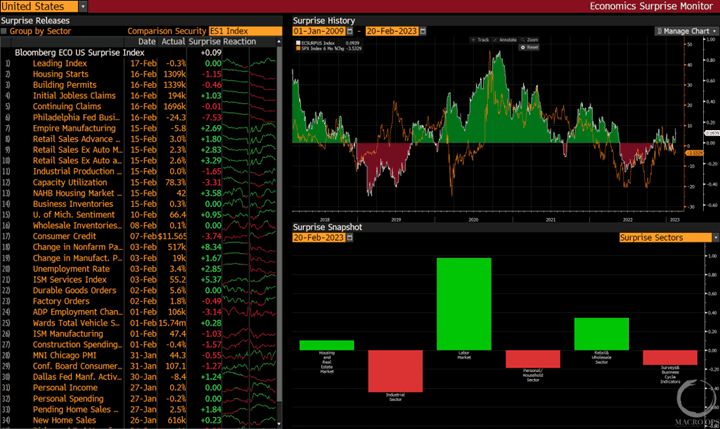The height and width of the screenshot is (429, 720).
Task: Sort releases by Actual column
Action: pyautogui.click(x=173, y=42)
